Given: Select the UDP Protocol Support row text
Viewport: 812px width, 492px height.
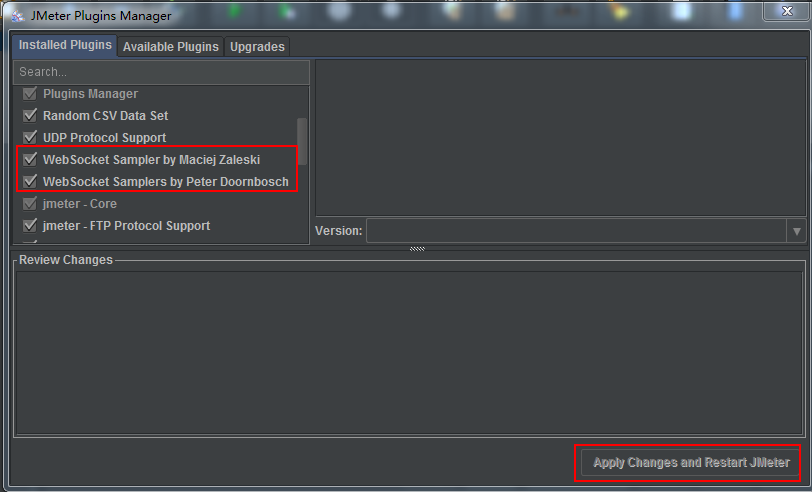Looking at the screenshot, I should point(105,138).
